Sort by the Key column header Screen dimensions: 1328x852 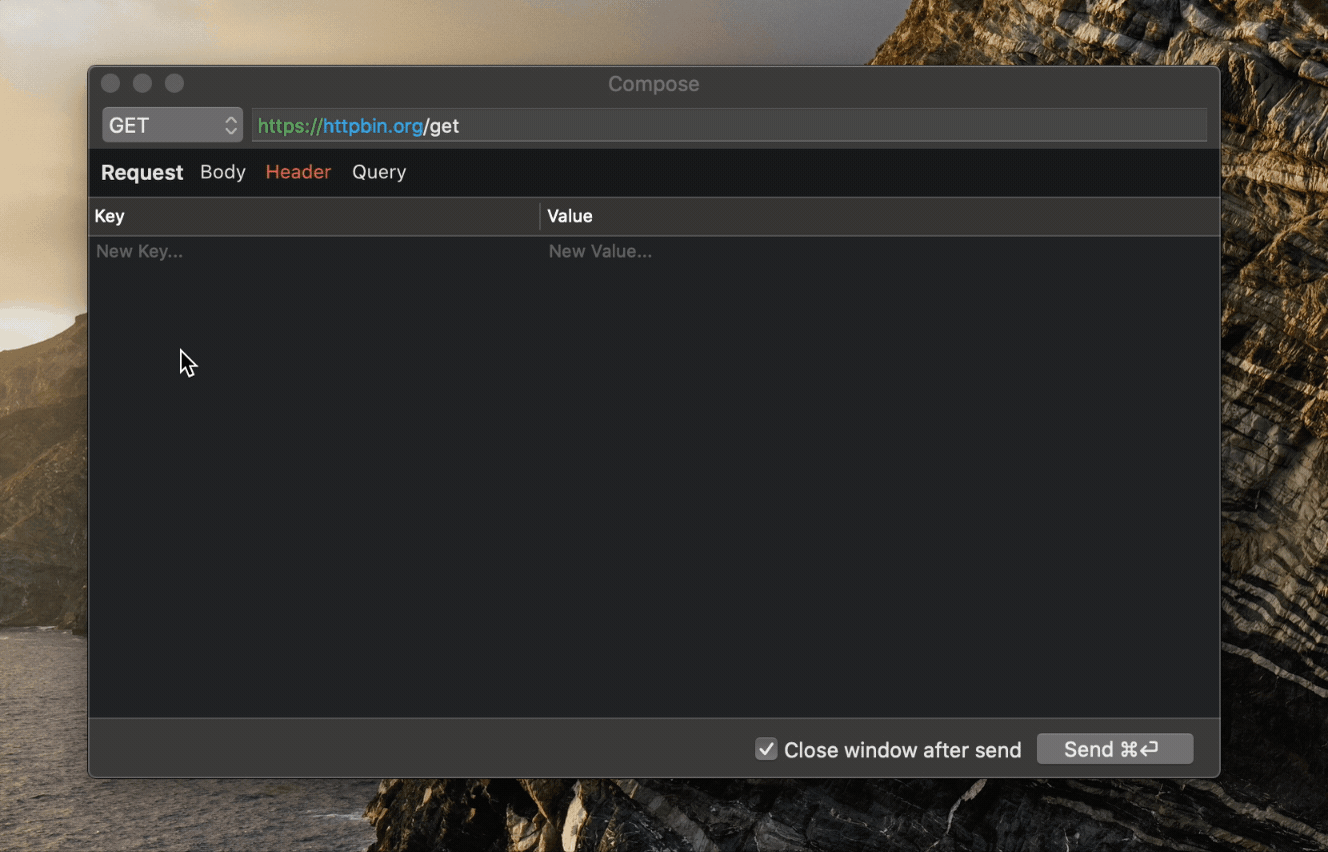pos(314,216)
